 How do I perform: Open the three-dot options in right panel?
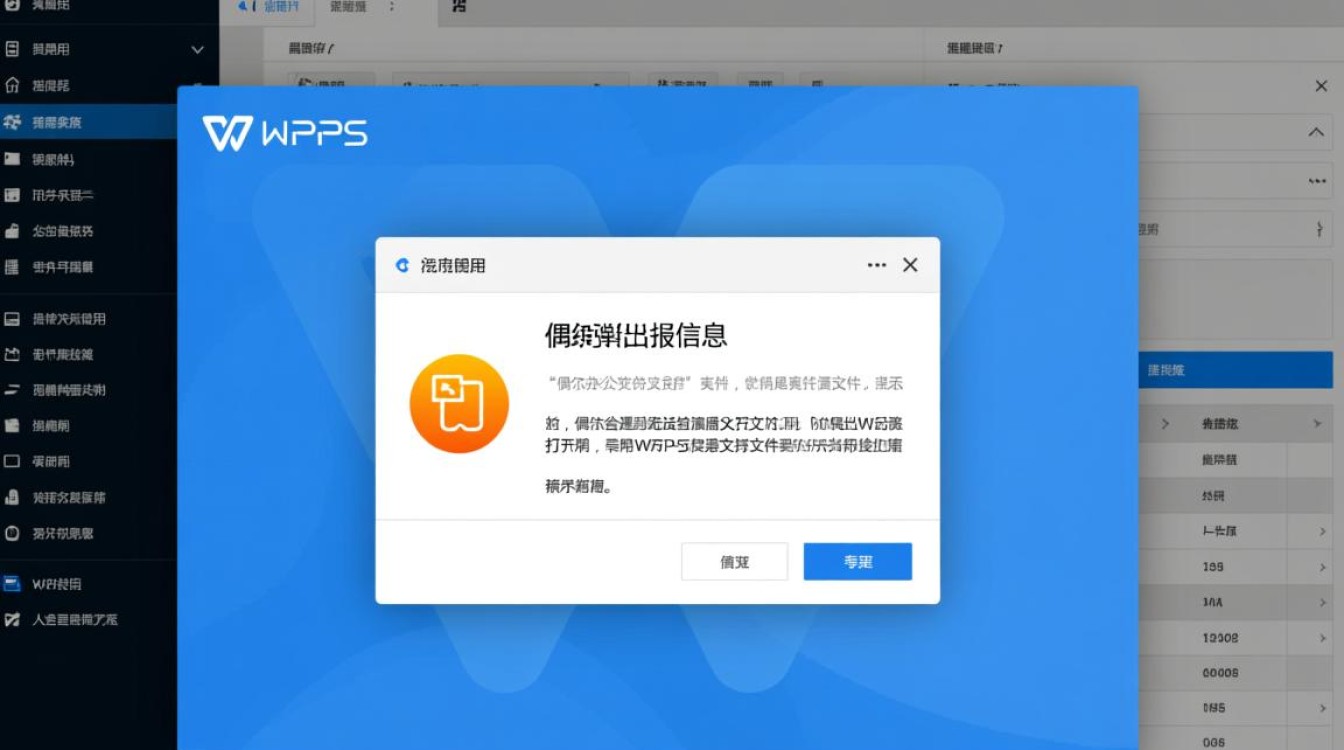click(1317, 182)
